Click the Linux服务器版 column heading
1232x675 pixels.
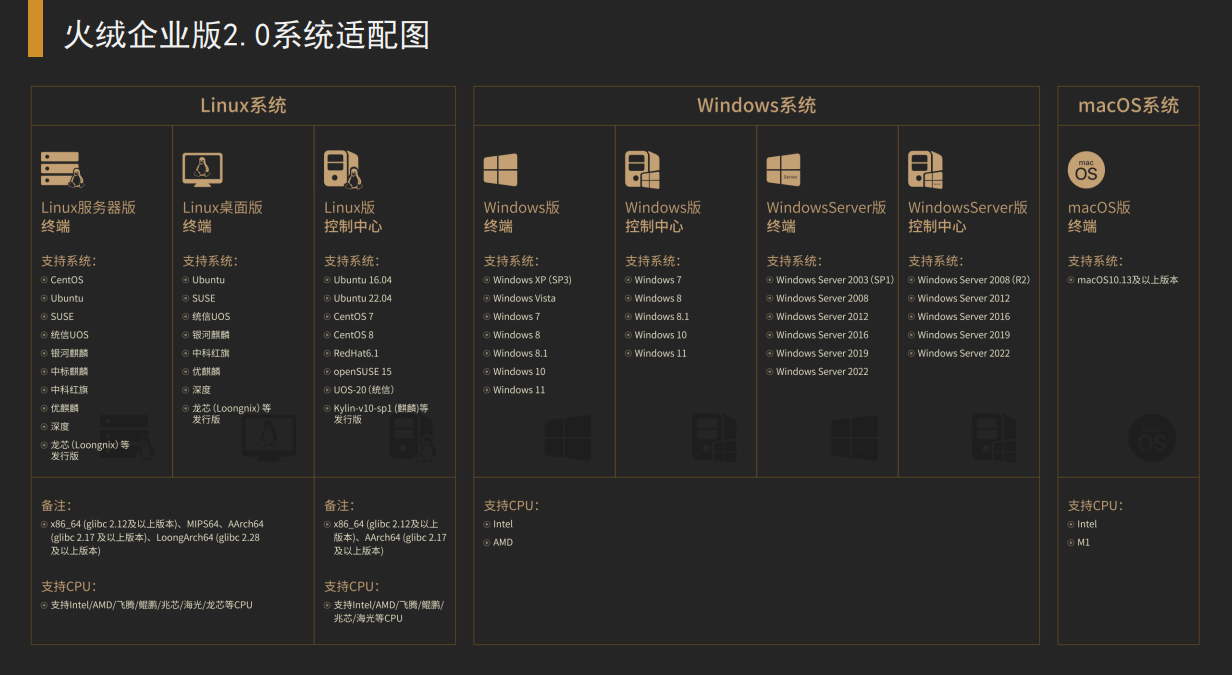(x=88, y=208)
